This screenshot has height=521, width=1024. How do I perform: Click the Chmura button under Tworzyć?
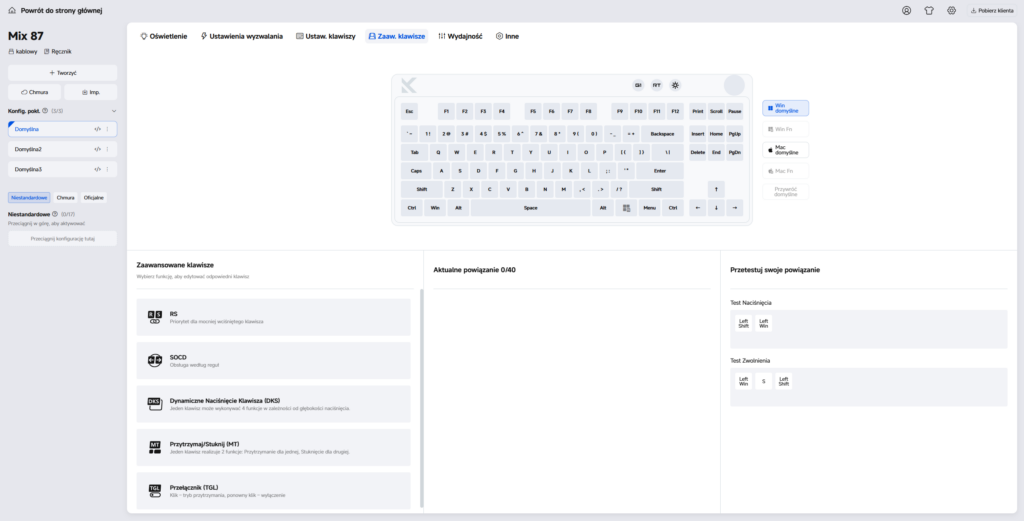tap(35, 92)
